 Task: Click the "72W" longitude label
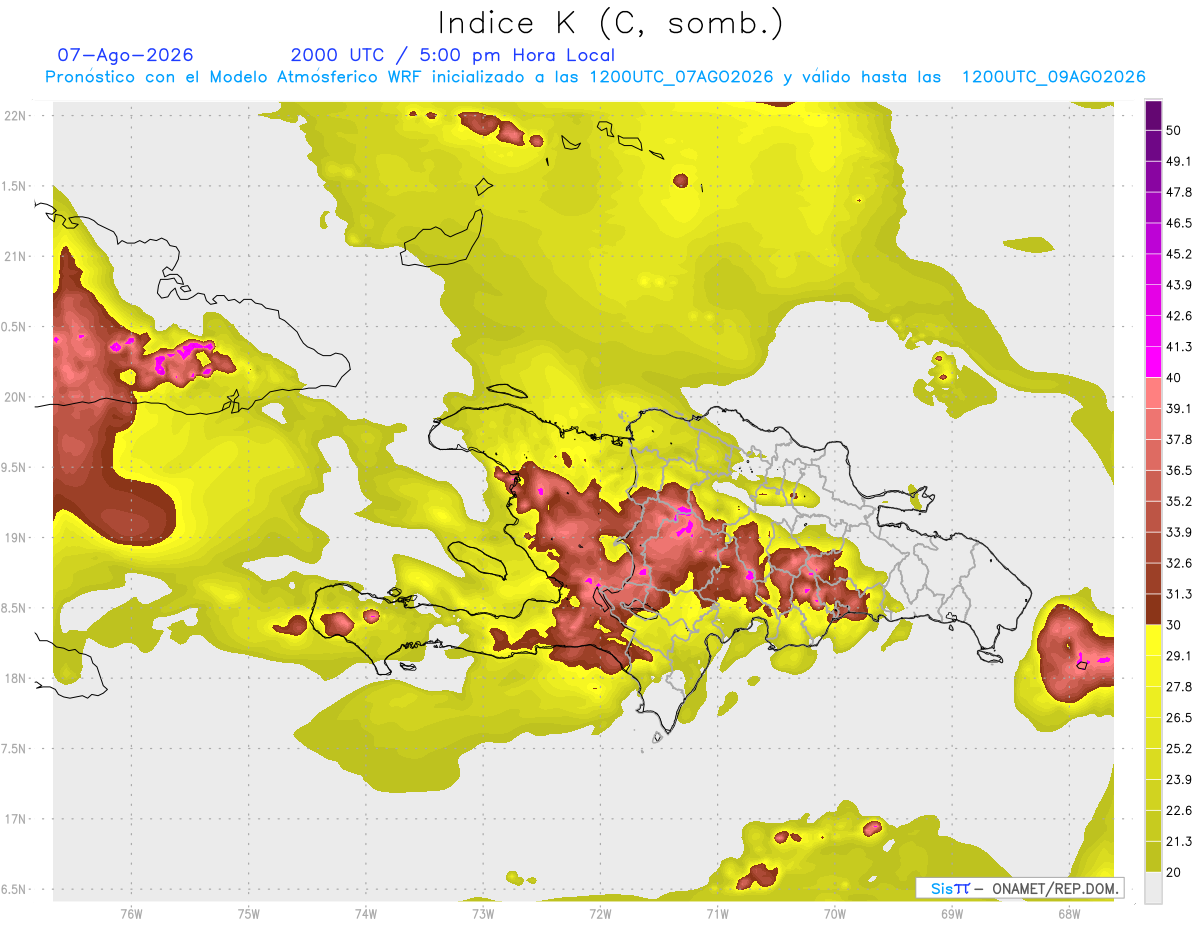[x=600, y=914]
